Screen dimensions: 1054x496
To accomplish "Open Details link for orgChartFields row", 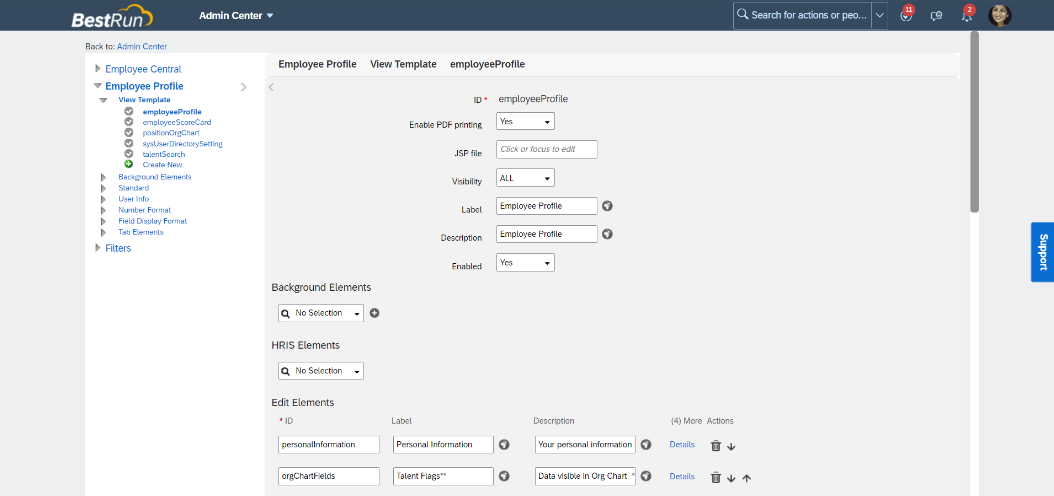I will [682, 476].
